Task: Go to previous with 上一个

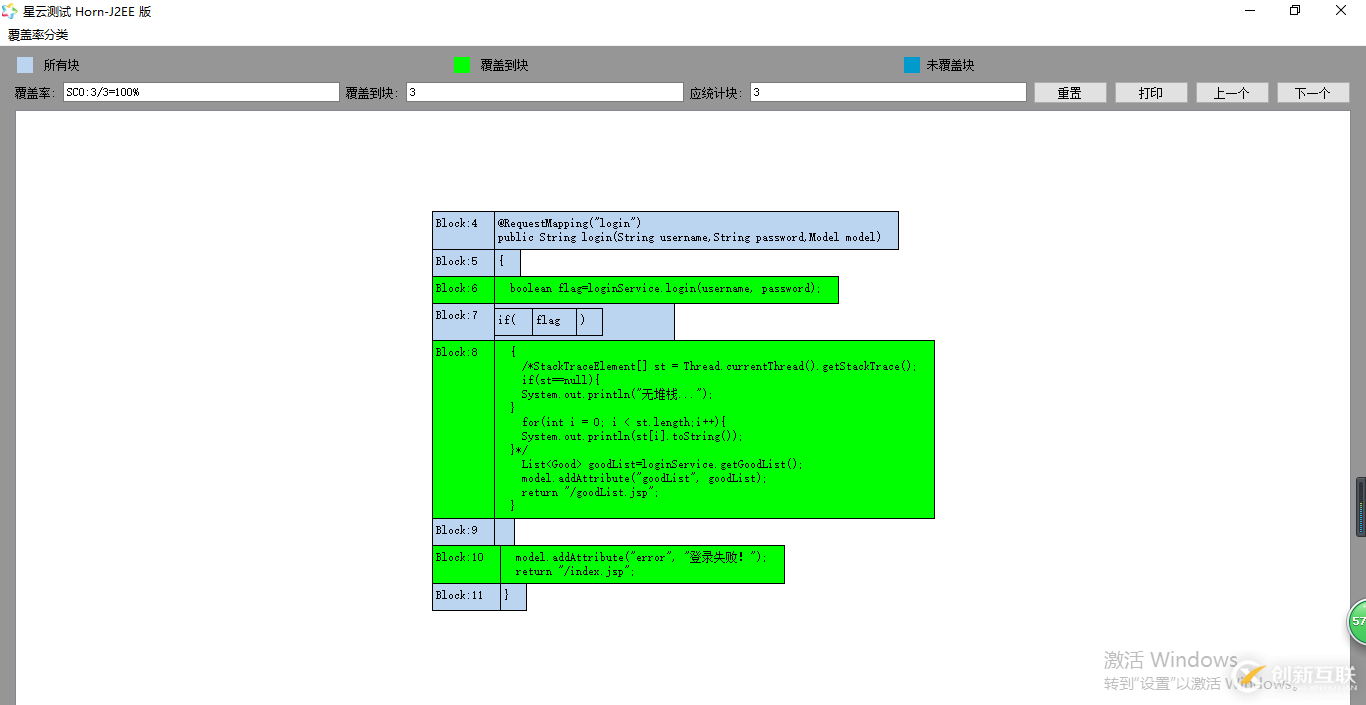Action: coord(1232,93)
